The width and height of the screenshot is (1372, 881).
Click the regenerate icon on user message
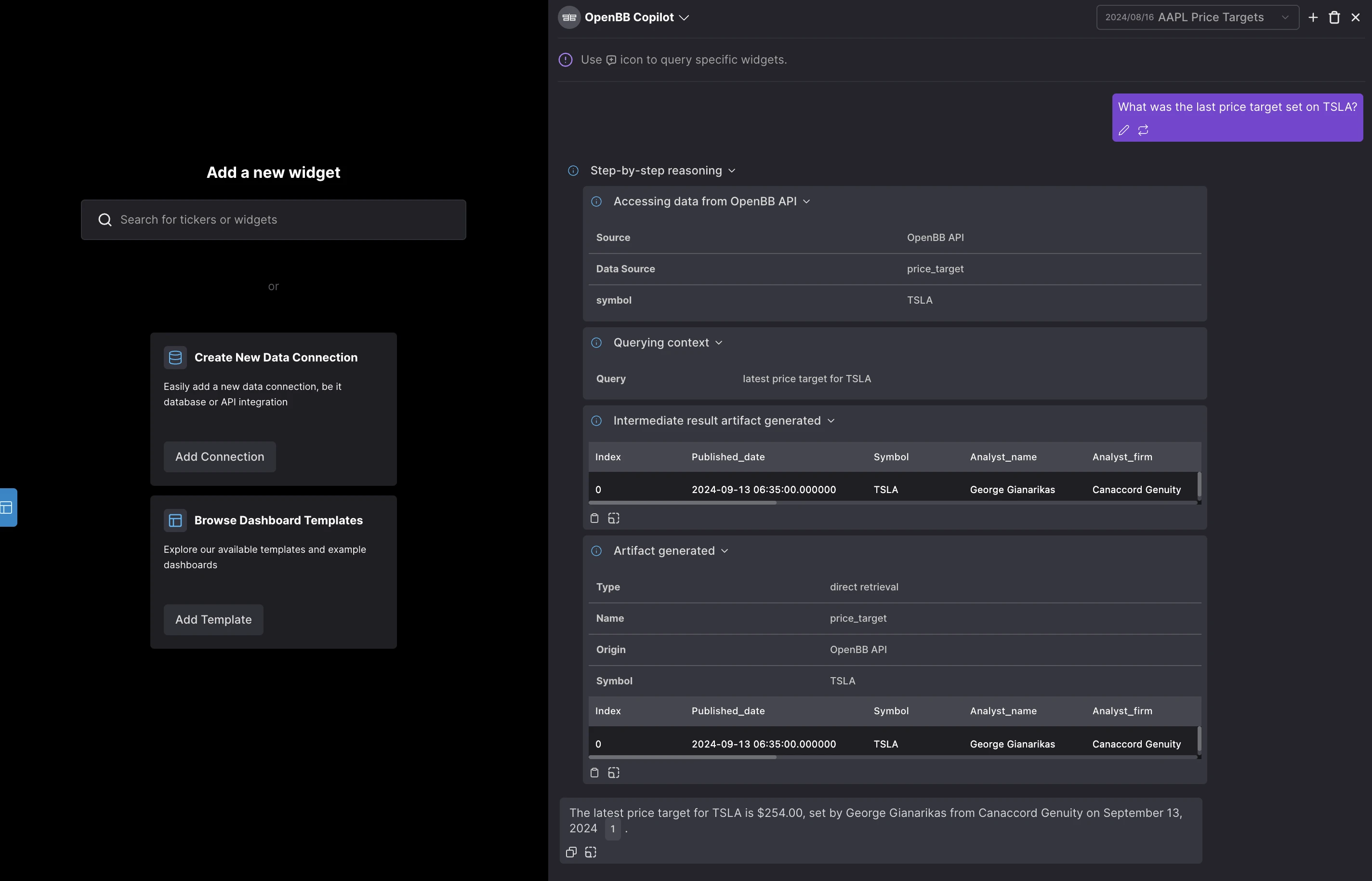point(1143,131)
